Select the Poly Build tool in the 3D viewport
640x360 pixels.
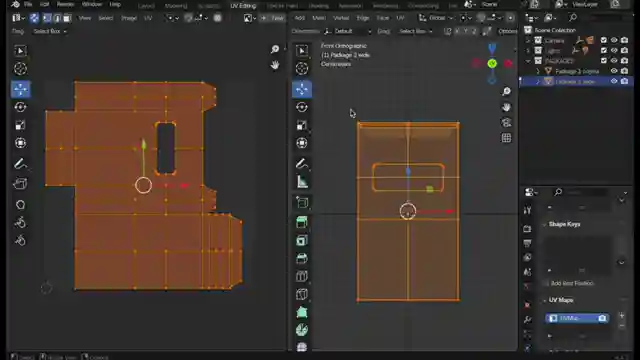[302, 312]
